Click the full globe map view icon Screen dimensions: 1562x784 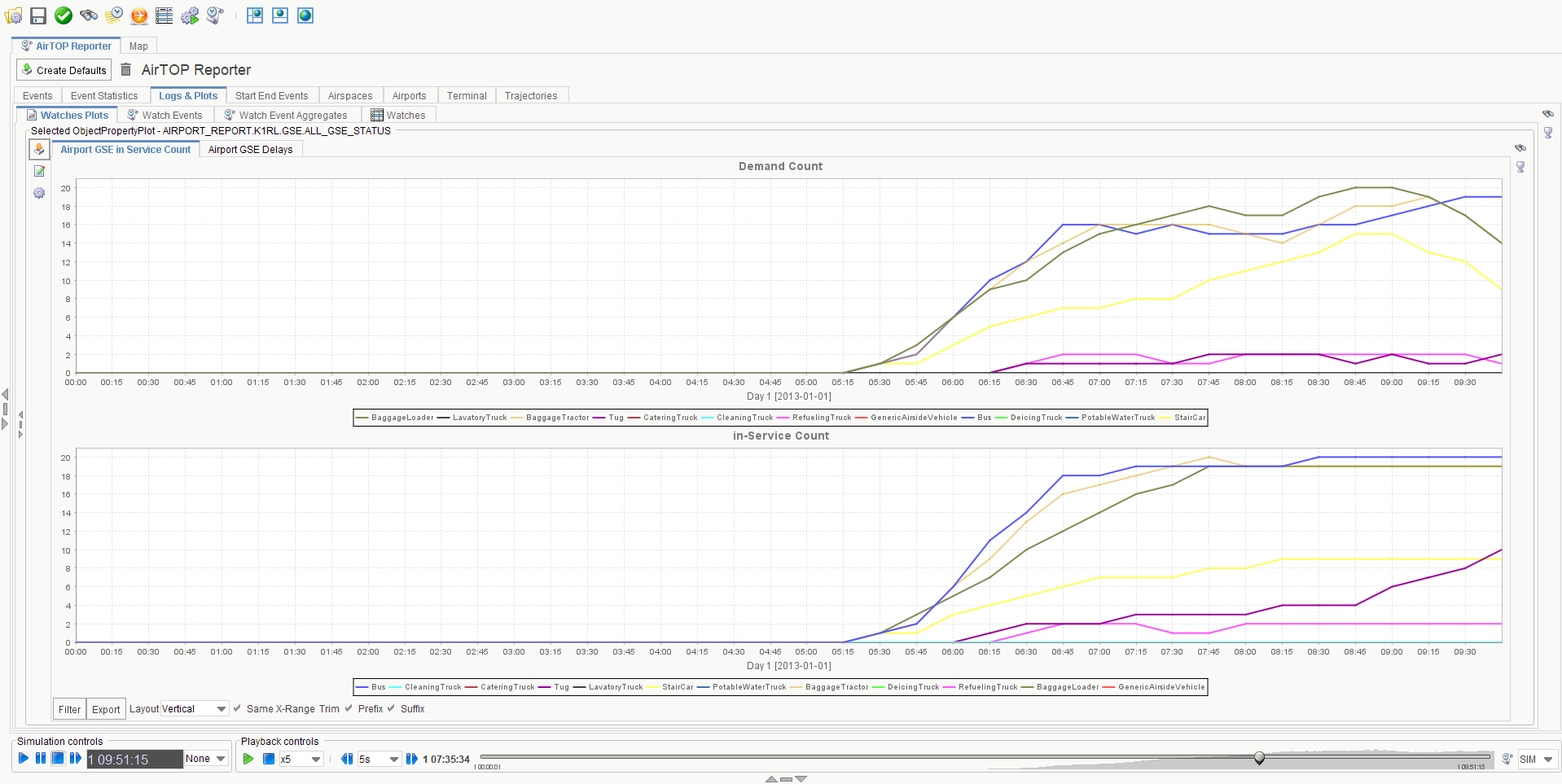(x=305, y=15)
